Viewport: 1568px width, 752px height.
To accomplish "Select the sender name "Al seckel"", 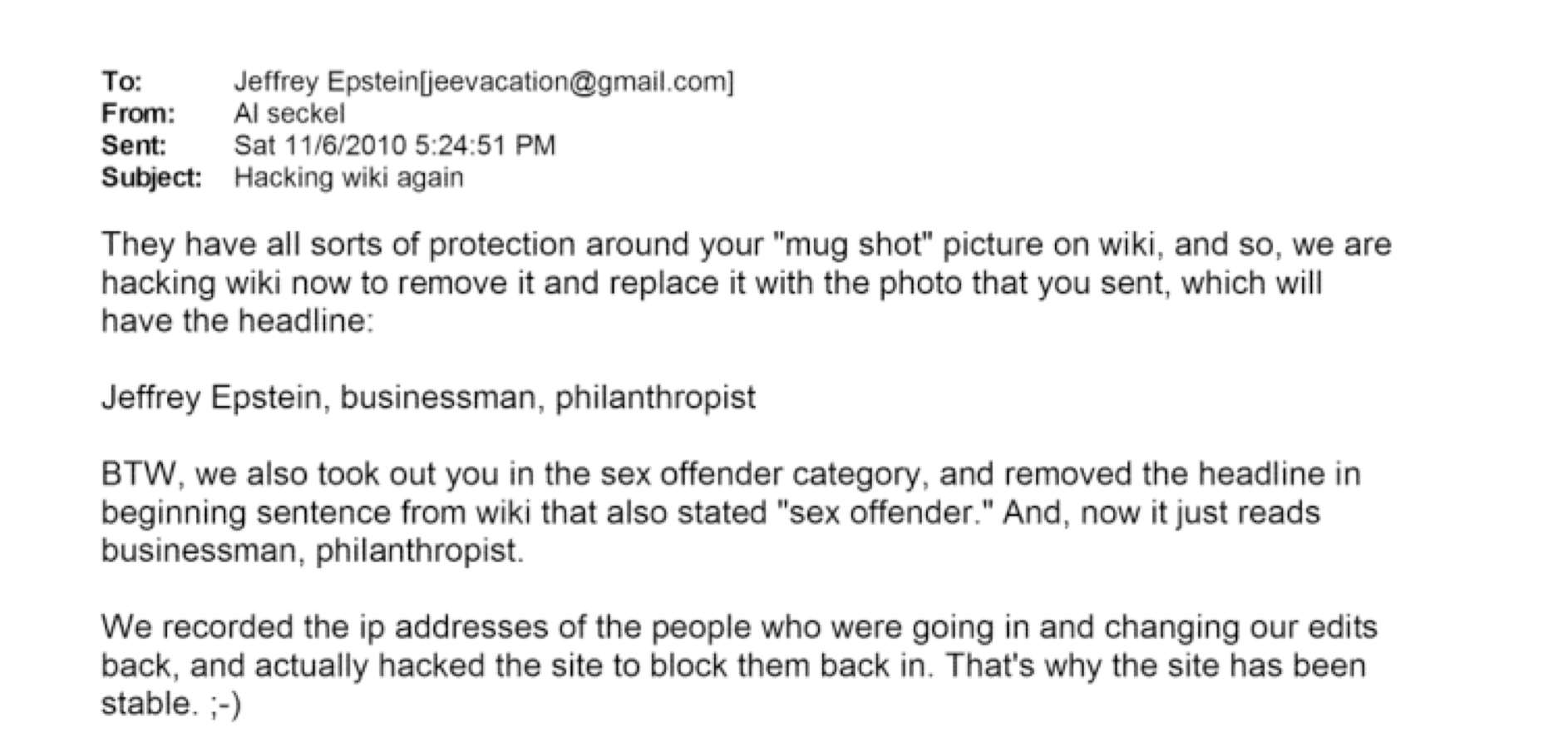I will coord(289,113).
